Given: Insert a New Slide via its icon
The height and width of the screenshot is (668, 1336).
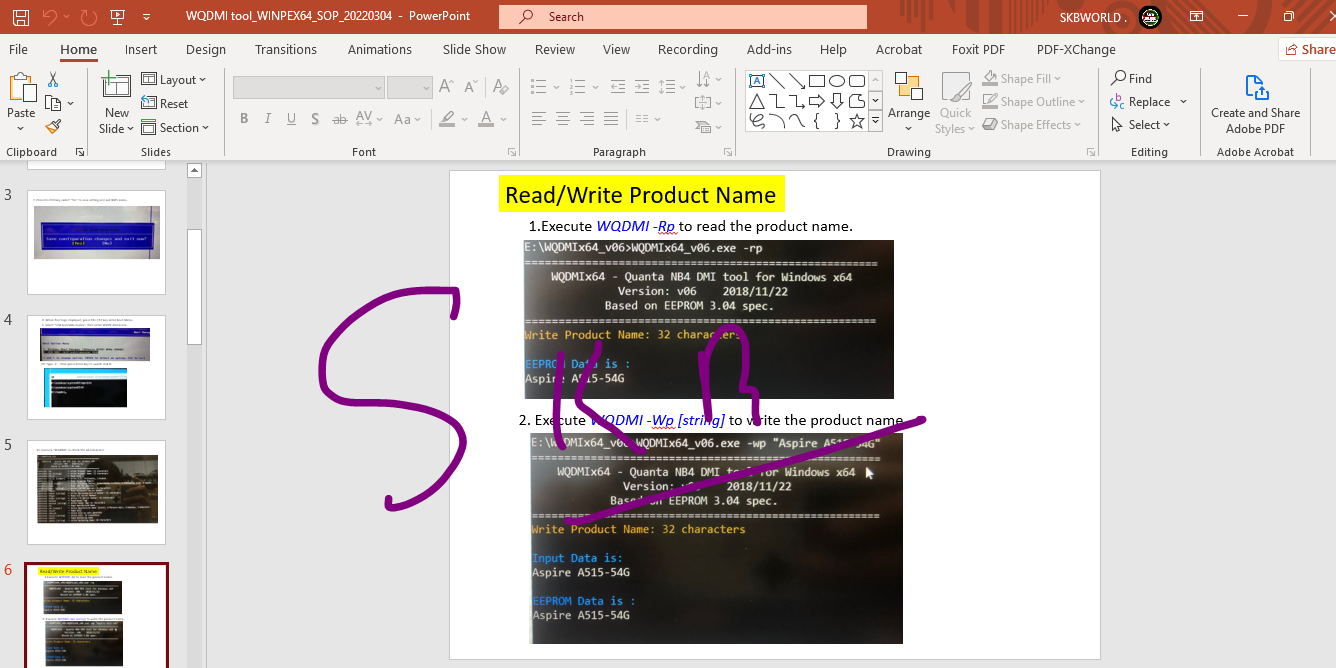Looking at the screenshot, I should click(x=117, y=87).
